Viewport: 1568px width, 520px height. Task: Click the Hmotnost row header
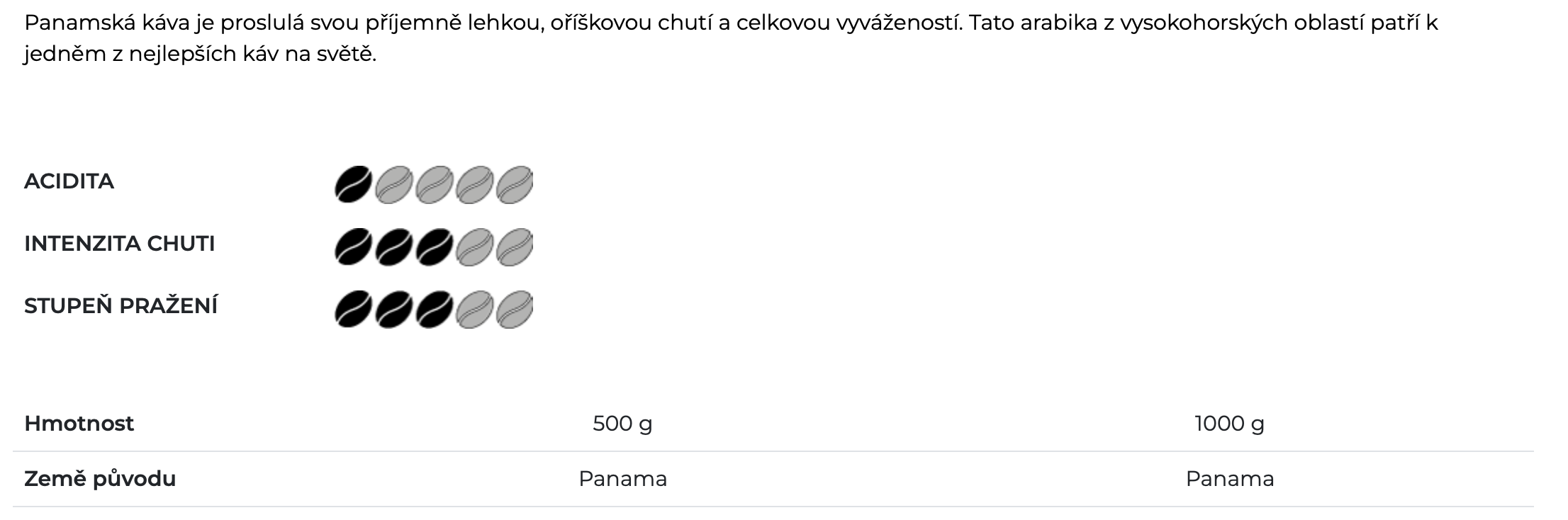pyautogui.click(x=79, y=424)
